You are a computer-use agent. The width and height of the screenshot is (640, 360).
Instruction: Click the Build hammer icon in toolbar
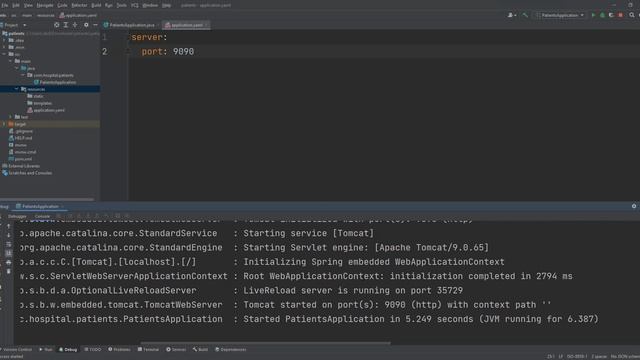pos(525,15)
